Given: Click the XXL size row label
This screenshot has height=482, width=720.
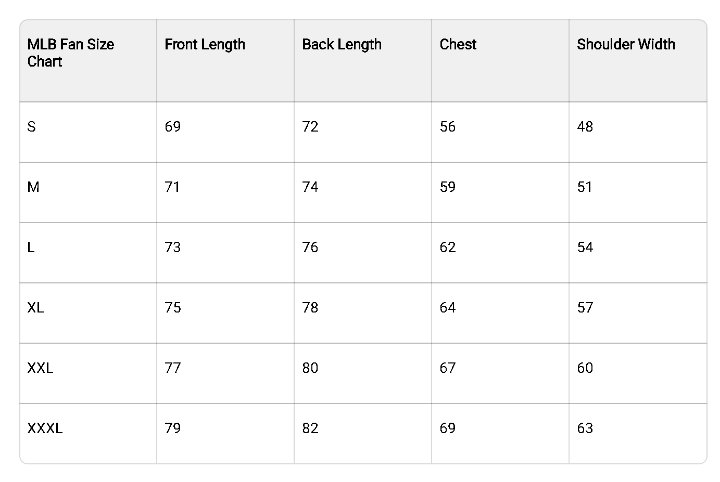Looking at the screenshot, I should click(40, 368).
